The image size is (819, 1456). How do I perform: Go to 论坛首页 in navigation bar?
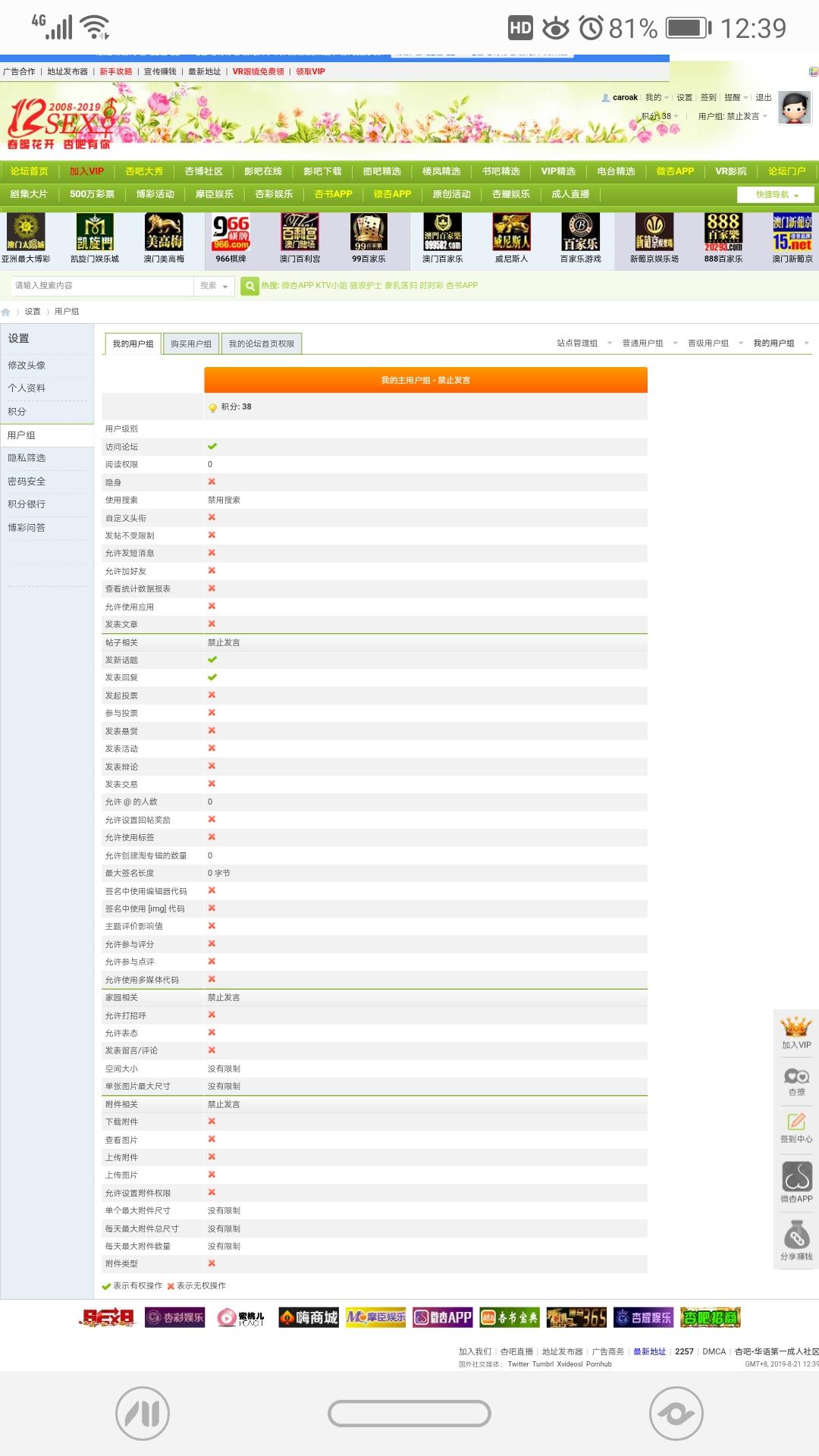pos(30,171)
